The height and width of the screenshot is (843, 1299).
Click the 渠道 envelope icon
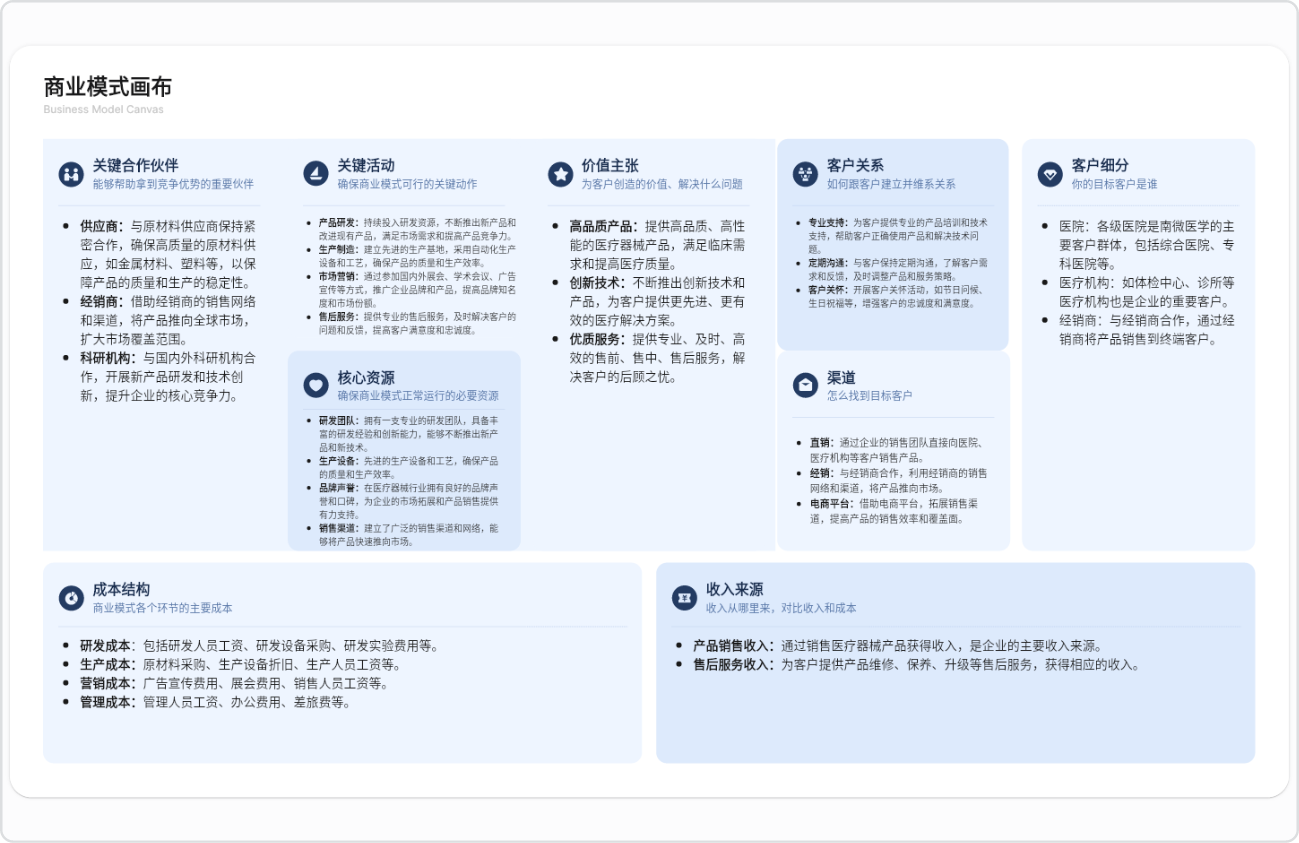click(x=805, y=385)
